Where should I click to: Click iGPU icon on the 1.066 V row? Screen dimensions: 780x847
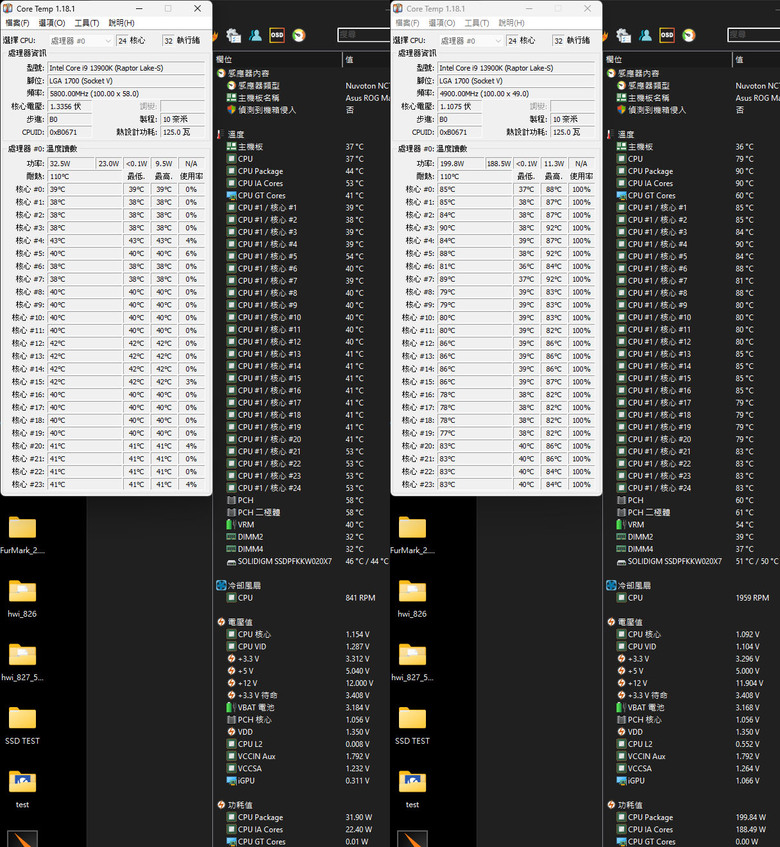coord(621,781)
